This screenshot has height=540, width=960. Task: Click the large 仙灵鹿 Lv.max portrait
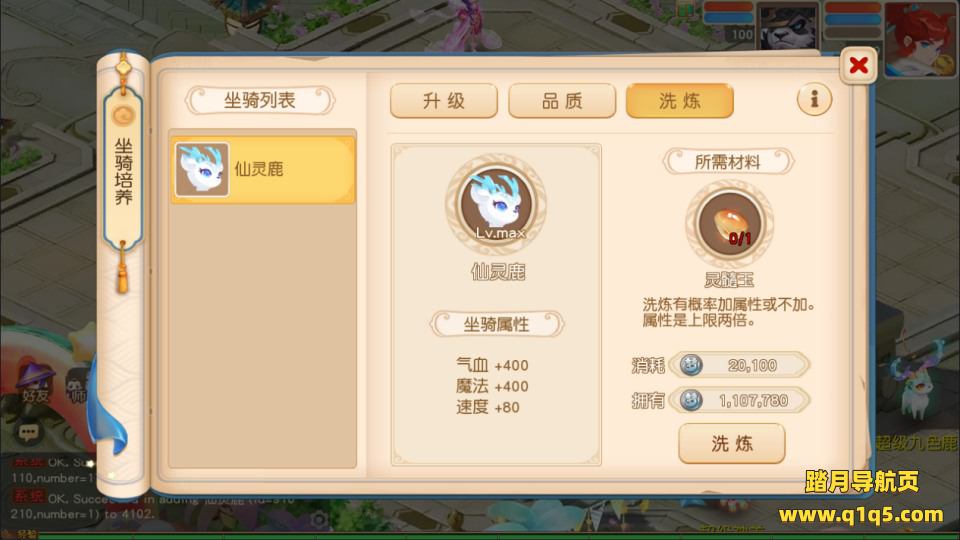point(497,204)
